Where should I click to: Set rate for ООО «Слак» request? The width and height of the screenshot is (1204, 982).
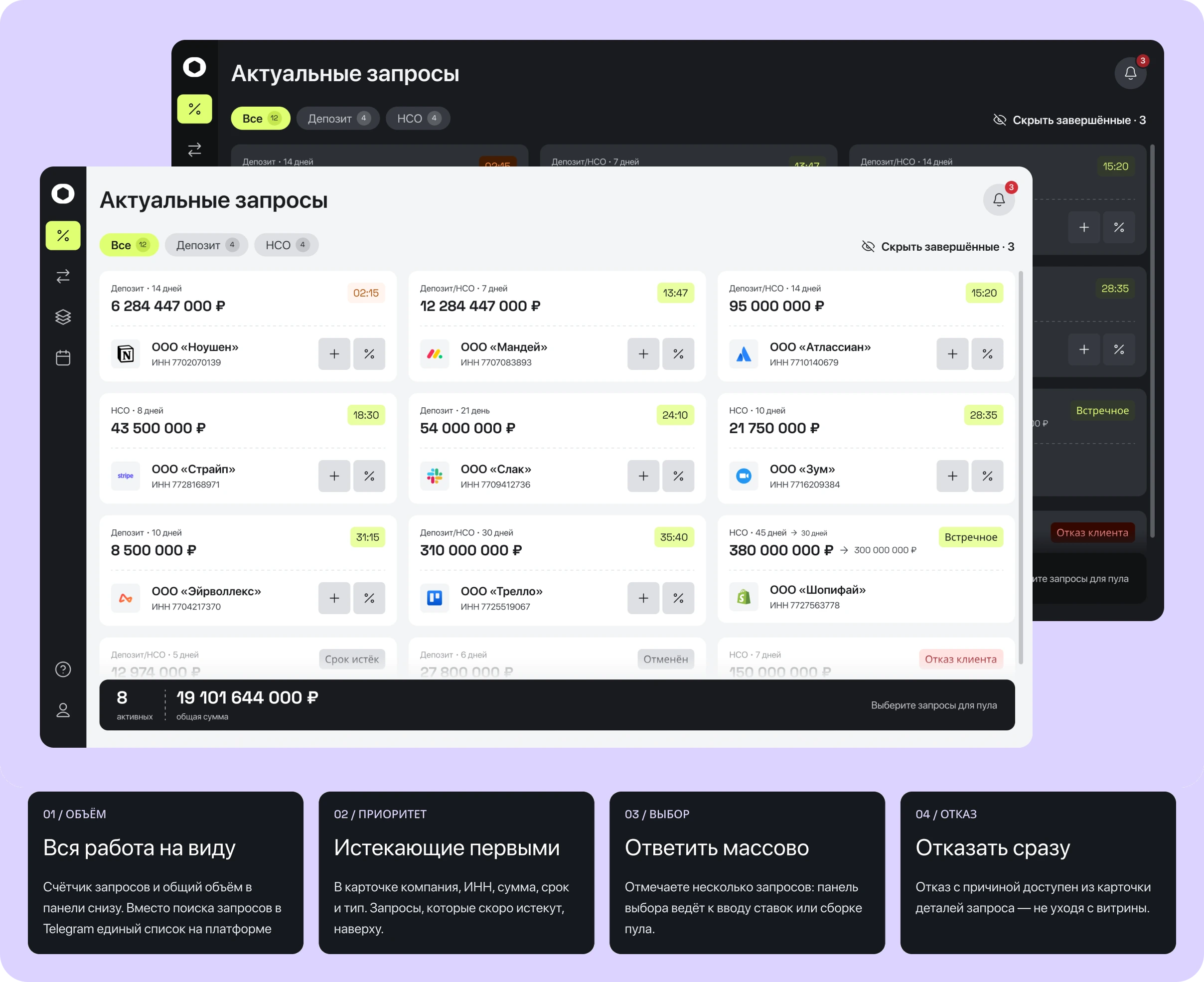pyautogui.click(x=678, y=476)
